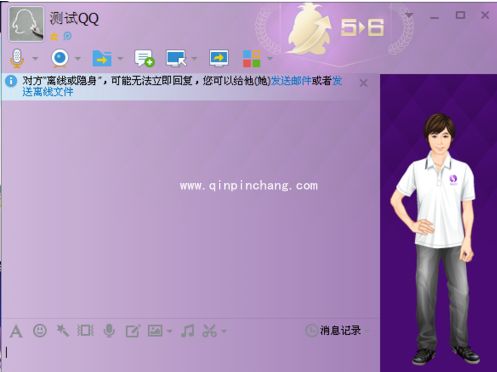The height and width of the screenshot is (372, 497).
Task: Expand the screenshot options dropdown arrow
Action: tap(224, 331)
